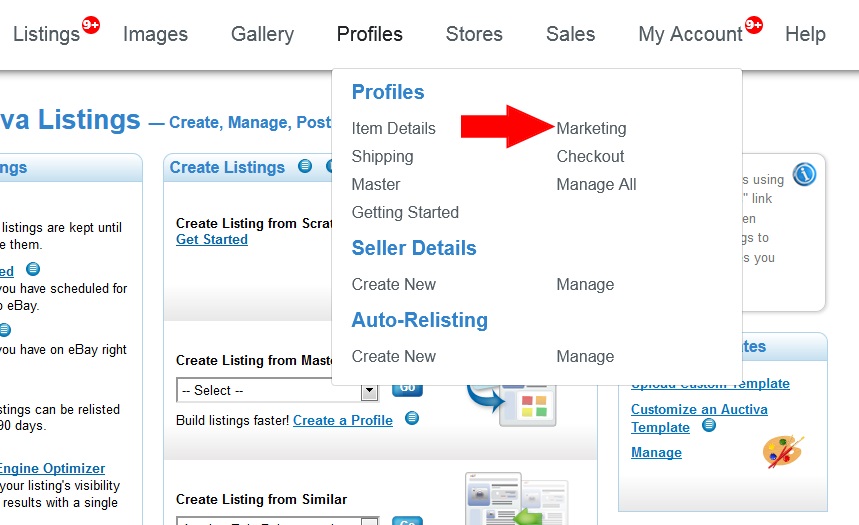Click the Seller Details heading
This screenshot has height=525, width=859.
[414, 248]
